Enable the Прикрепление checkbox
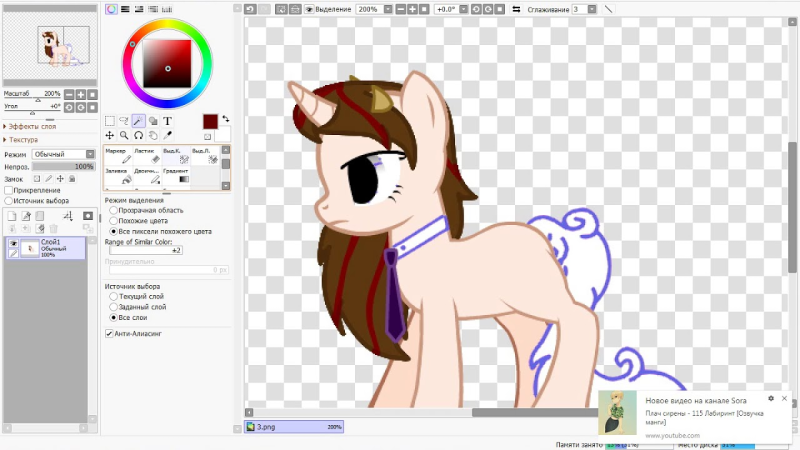Screen dimensions: 800x450 click(9, 190)
